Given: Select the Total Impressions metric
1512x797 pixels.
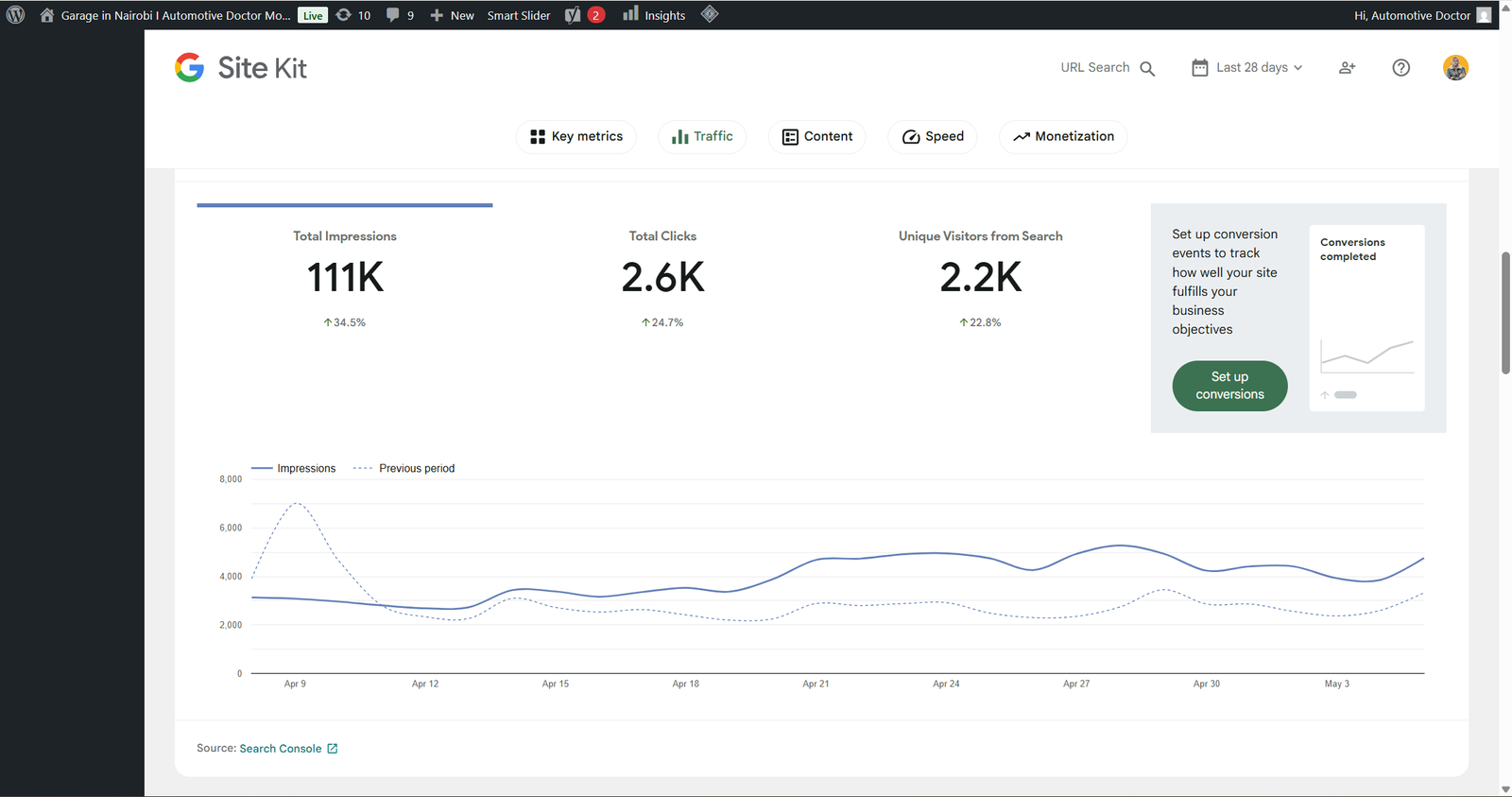Looking at the screenshot, I should [345, 279].
